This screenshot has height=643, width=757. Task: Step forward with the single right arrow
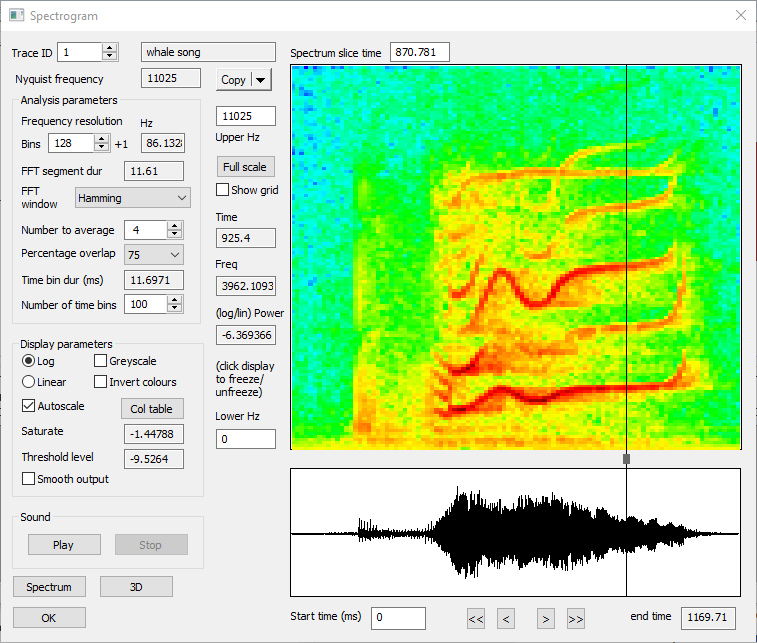tap(545, 619)
